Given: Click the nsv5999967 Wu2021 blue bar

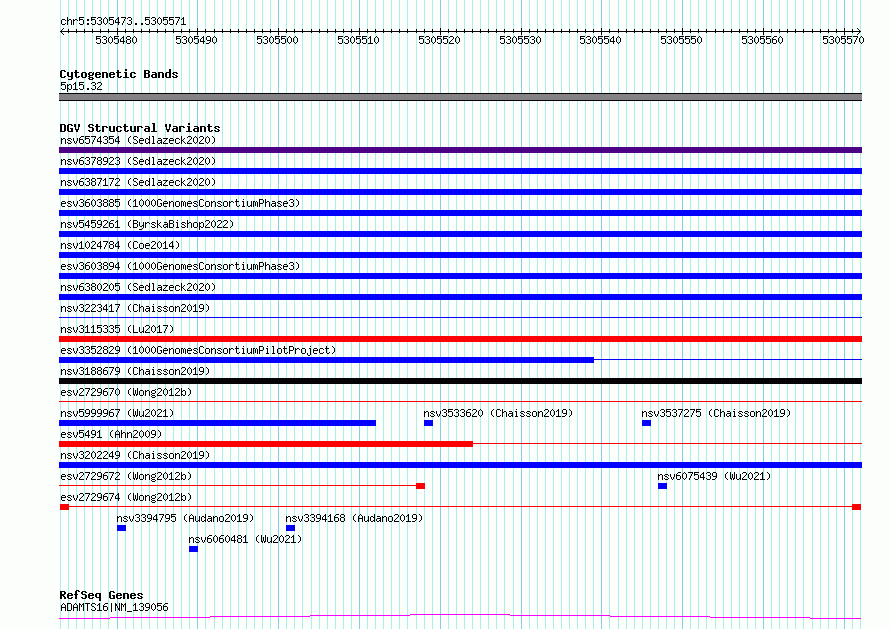Looking at the screenshot, I should [x=217, y=423].
